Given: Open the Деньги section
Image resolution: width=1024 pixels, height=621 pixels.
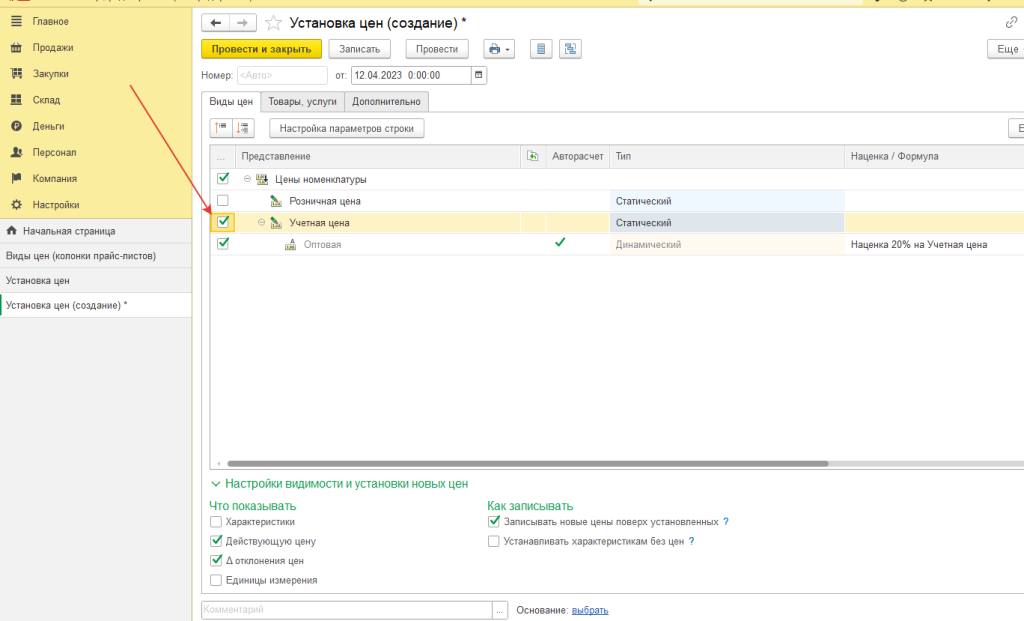Looking at the screenshot, I should click(x=48, y=126).
